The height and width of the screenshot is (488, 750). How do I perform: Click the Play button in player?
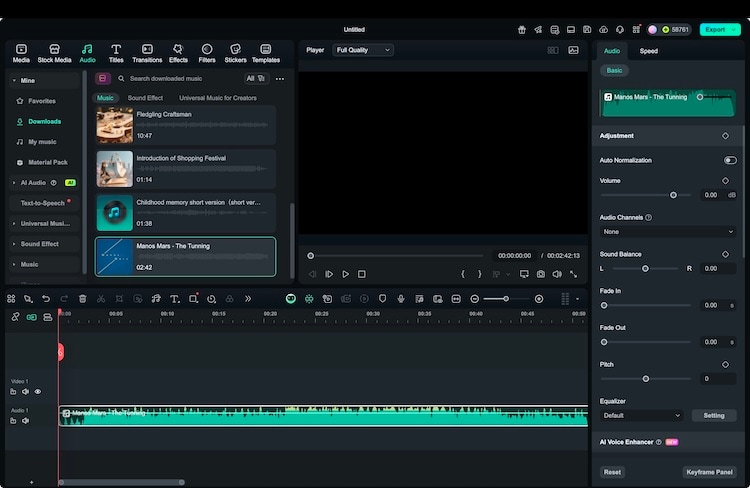[x=345, y=274]
